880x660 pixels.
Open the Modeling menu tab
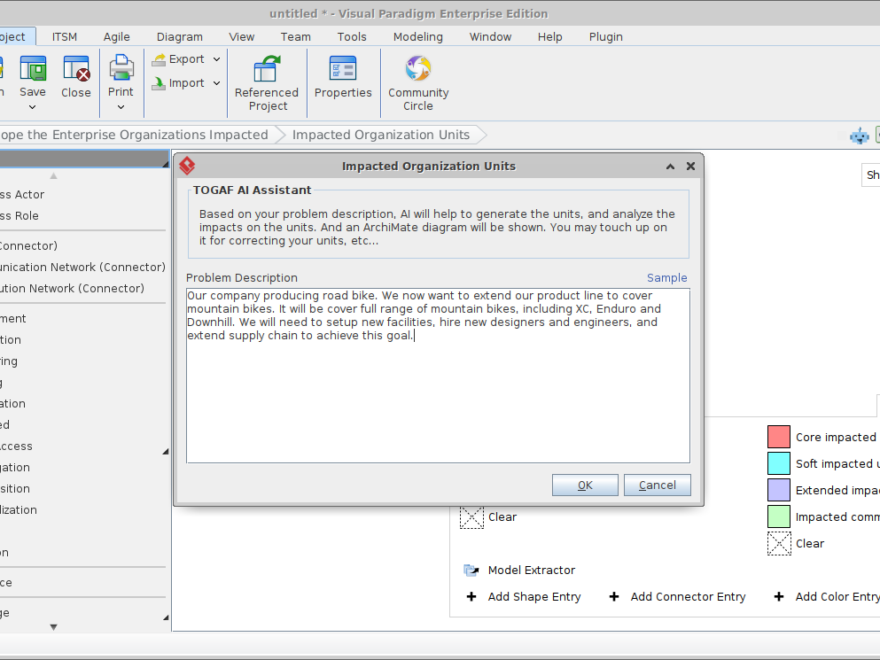[x=417, y=37]
